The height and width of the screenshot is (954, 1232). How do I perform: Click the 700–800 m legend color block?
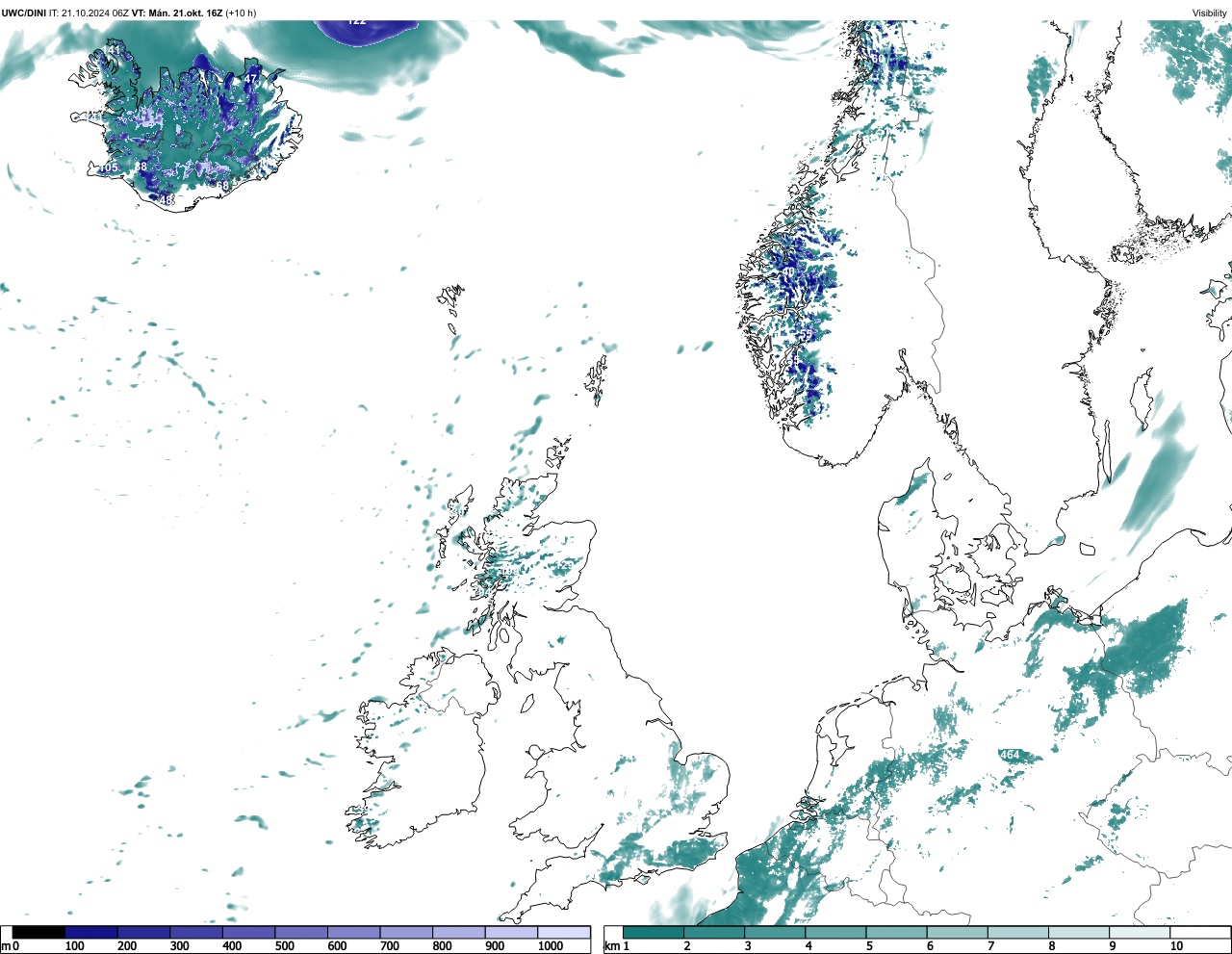[x=406, y=932]
